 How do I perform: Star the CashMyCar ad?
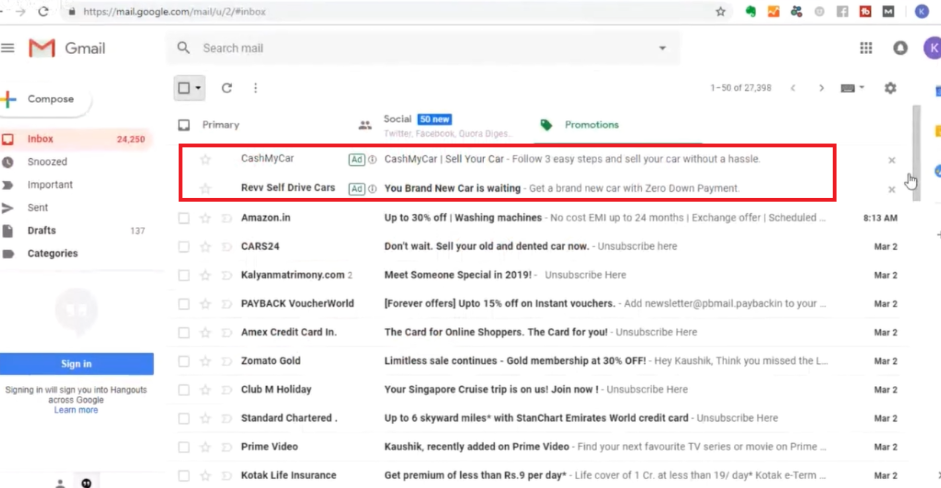click(205, 160)
